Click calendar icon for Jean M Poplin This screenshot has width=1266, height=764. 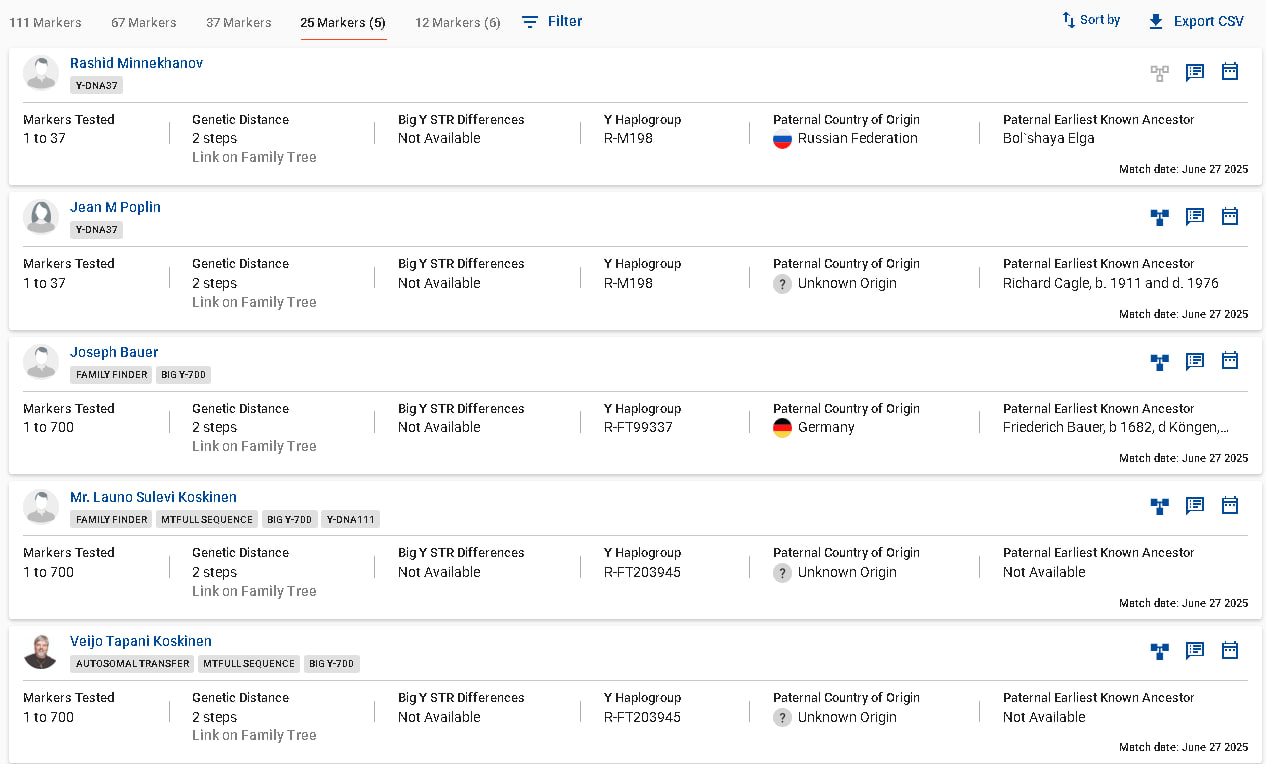click(x=1230, y=216)
